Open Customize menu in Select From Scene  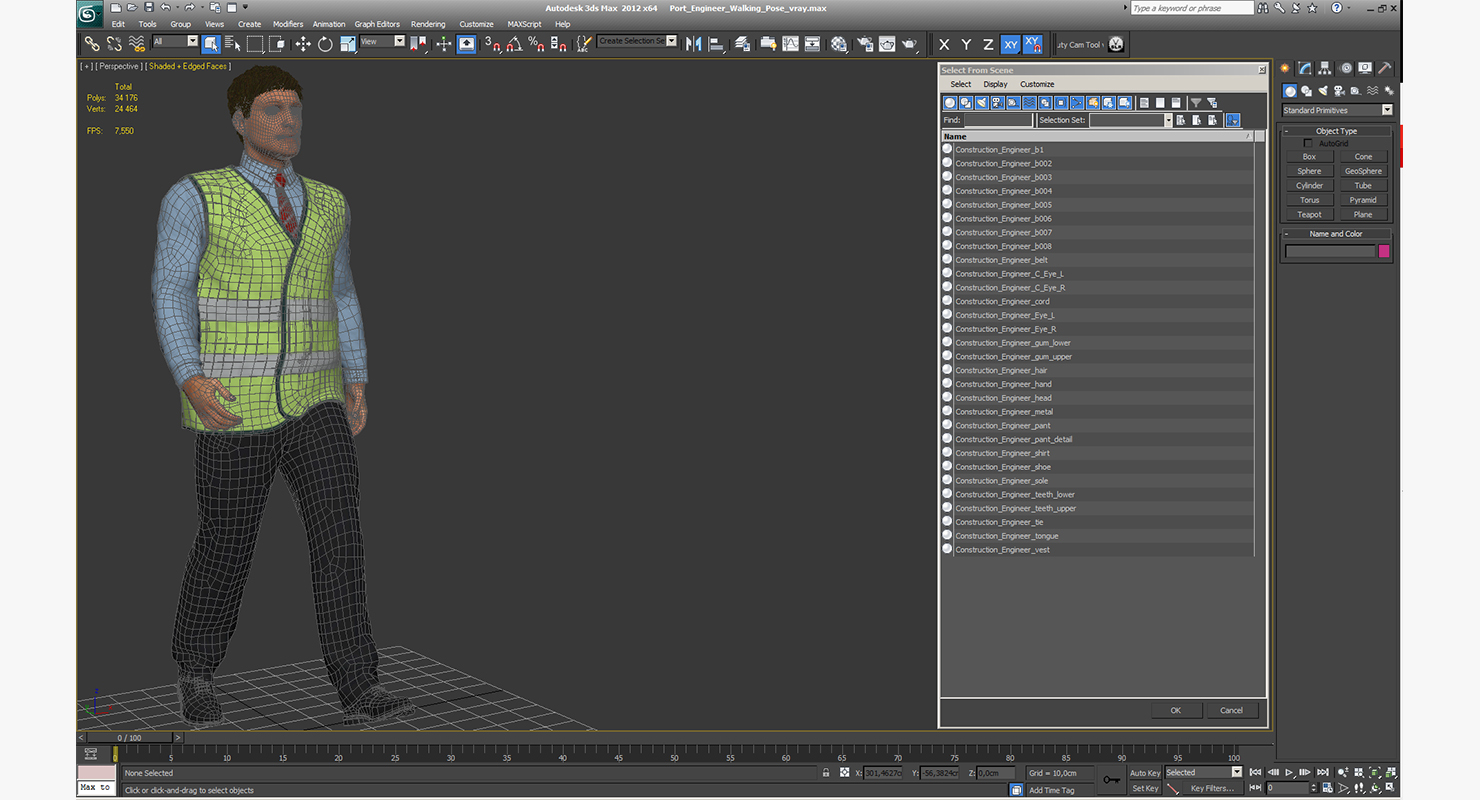tap(1037, 84)
